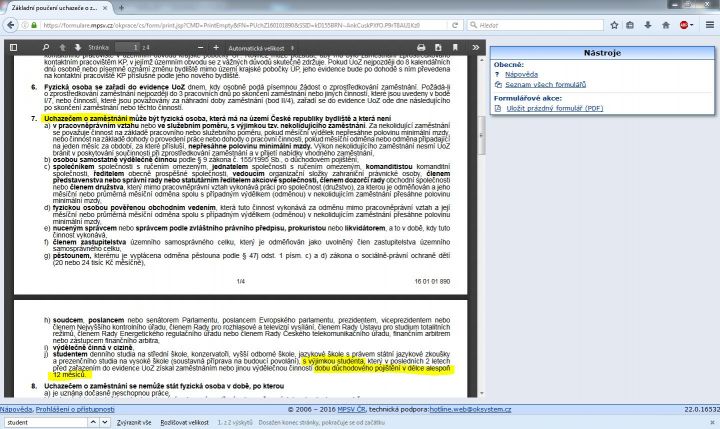Click the PDF bookmark current view icon
The height and width of the screenshot is (429, 720).
click(455, 47)
